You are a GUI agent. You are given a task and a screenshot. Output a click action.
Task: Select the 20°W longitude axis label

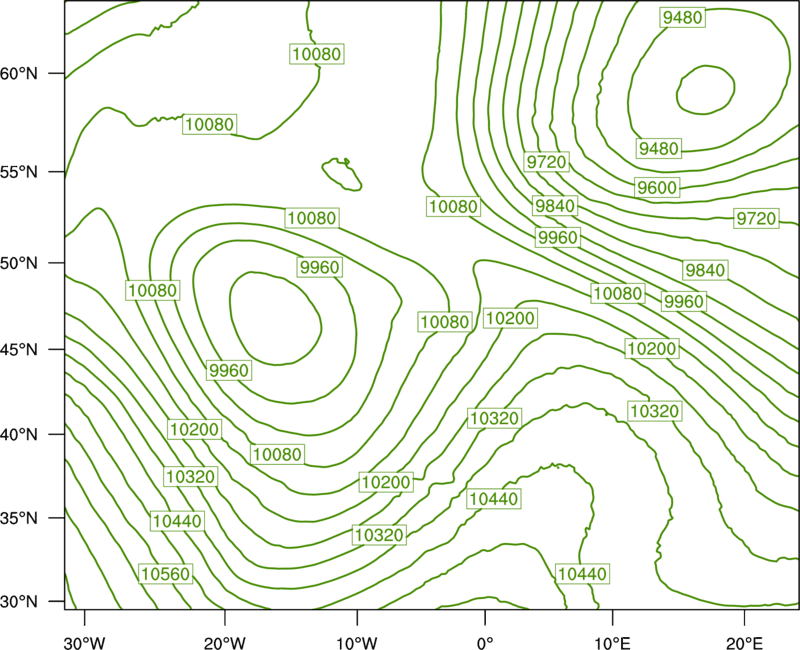(x=225, y=643)
